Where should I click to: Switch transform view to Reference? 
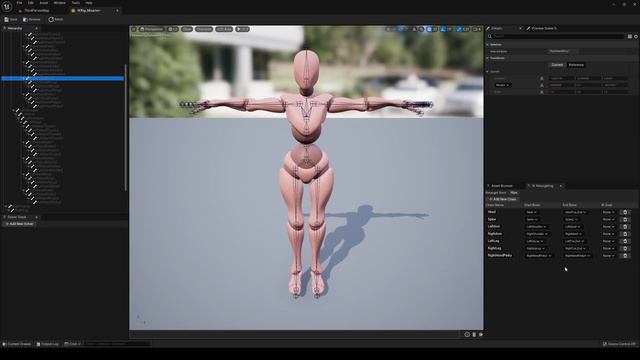(x=576, y=65)
